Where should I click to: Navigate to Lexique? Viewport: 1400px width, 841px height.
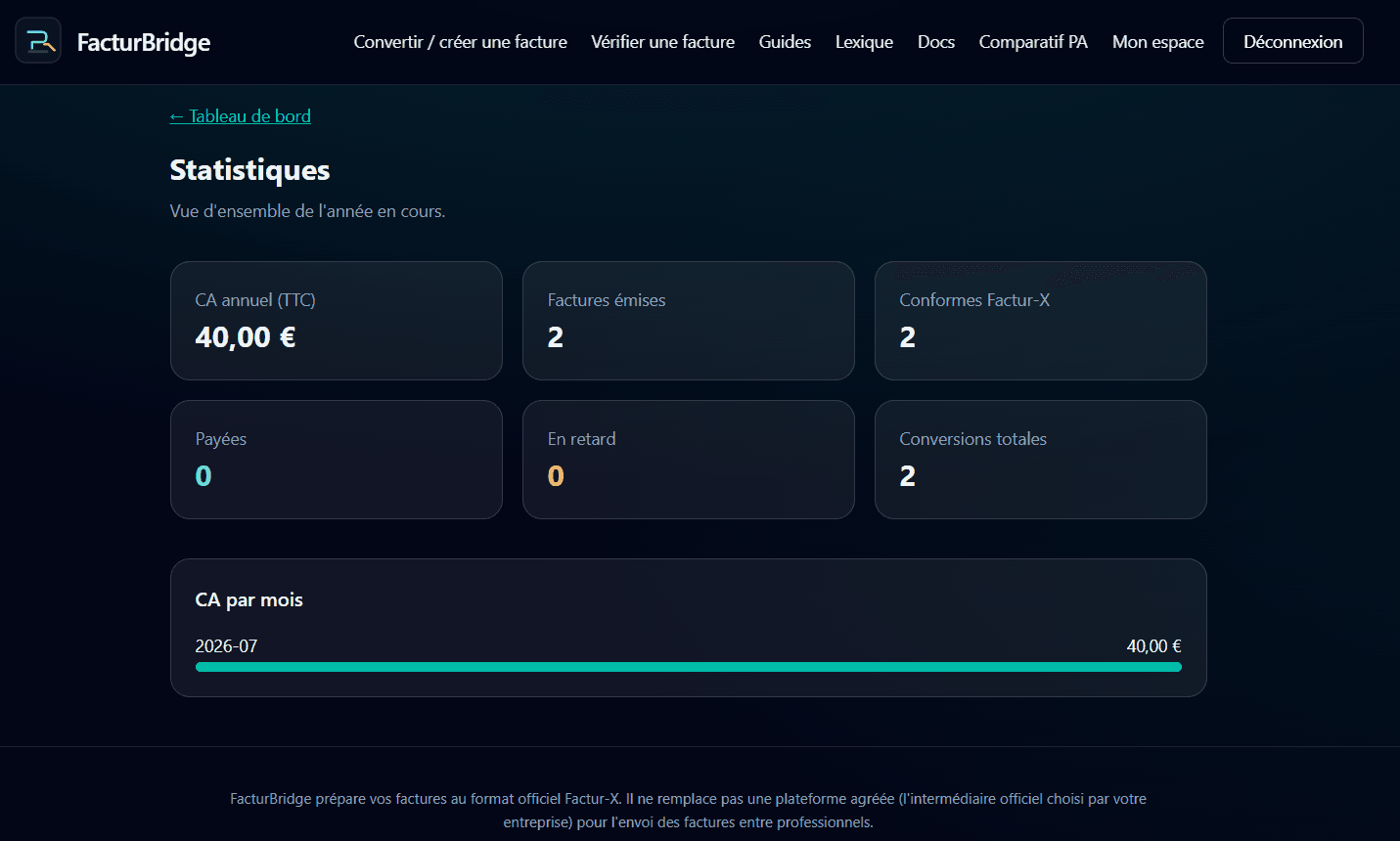click(x=864, y=42)
